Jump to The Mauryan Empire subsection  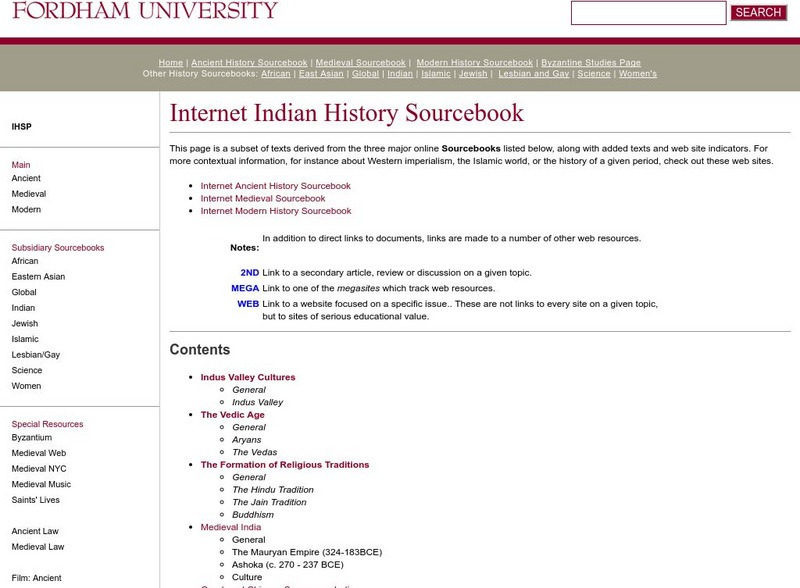coord(307,552)
